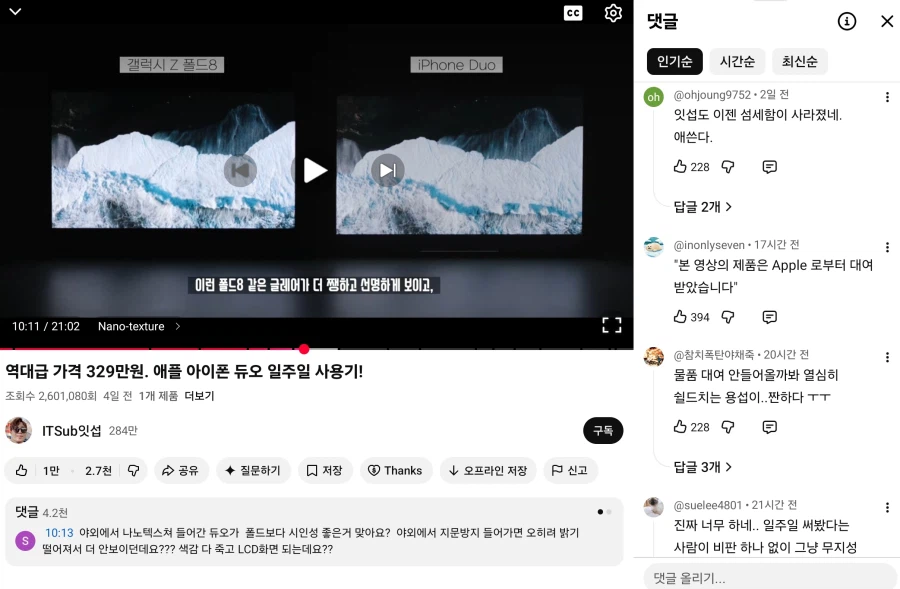The image size is (900, 589).
Task: Close the comments panel
Action: tap(887, 22)
